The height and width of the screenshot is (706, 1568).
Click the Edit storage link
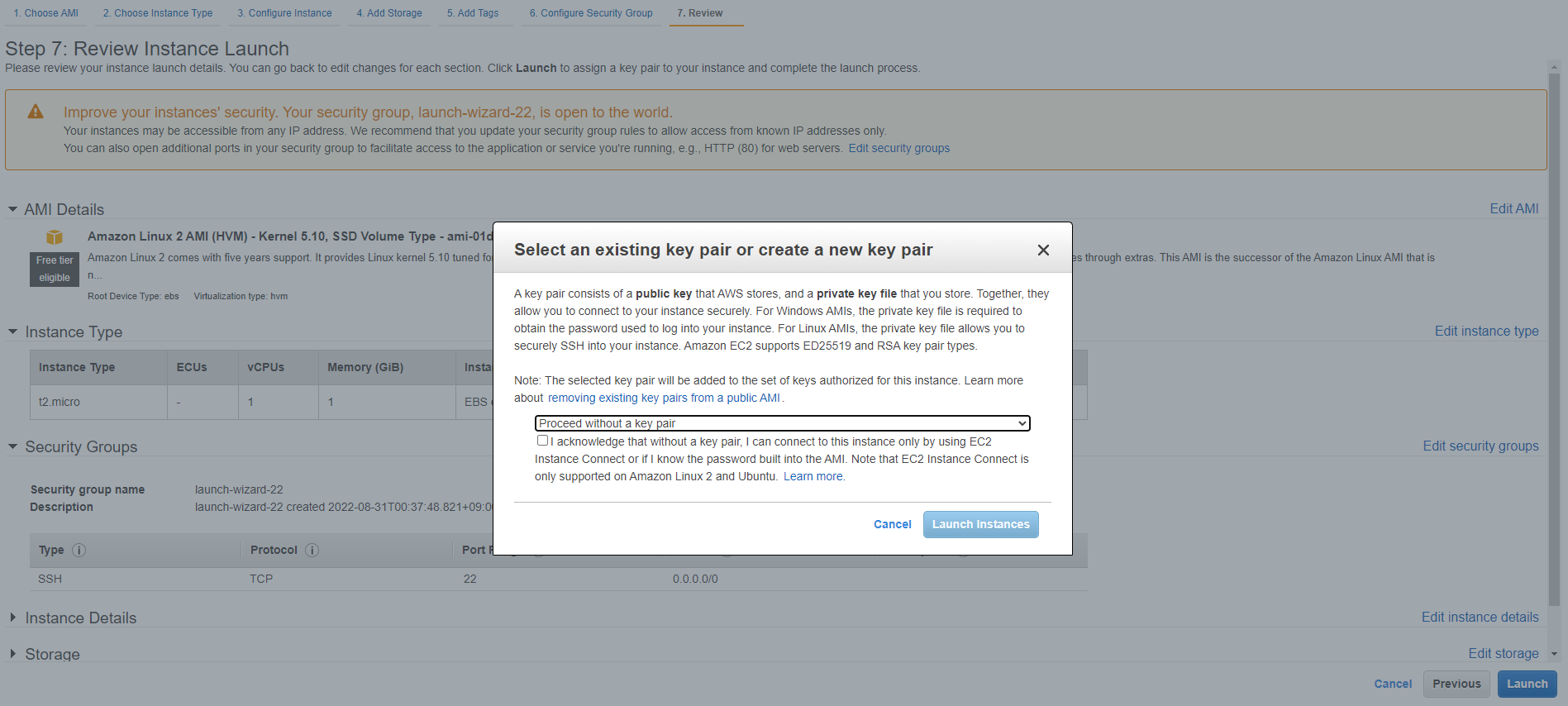point(1504,653)
